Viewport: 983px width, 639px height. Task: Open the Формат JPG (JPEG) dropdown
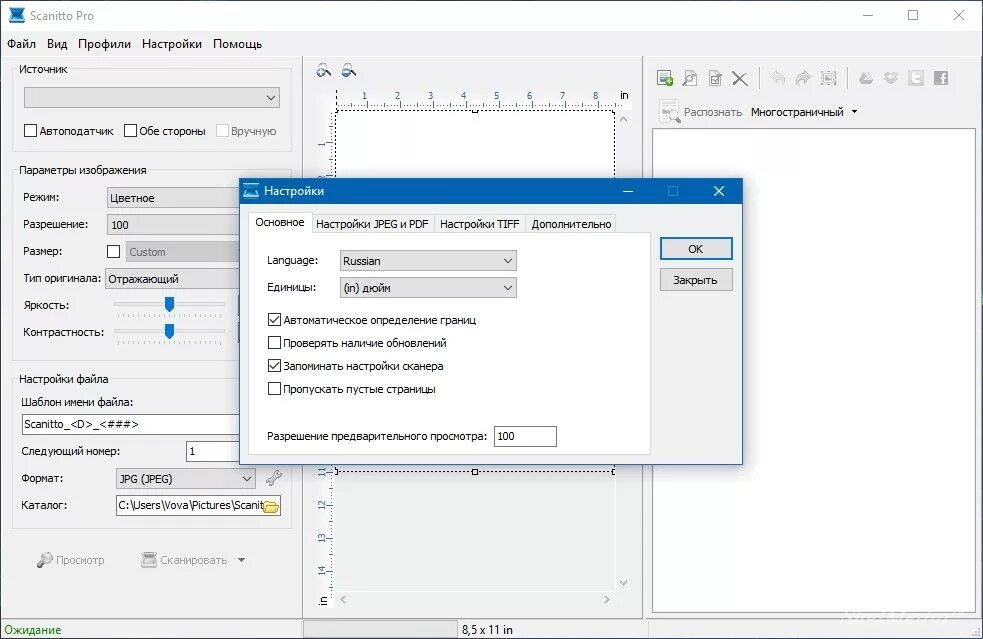click(186, 478)
